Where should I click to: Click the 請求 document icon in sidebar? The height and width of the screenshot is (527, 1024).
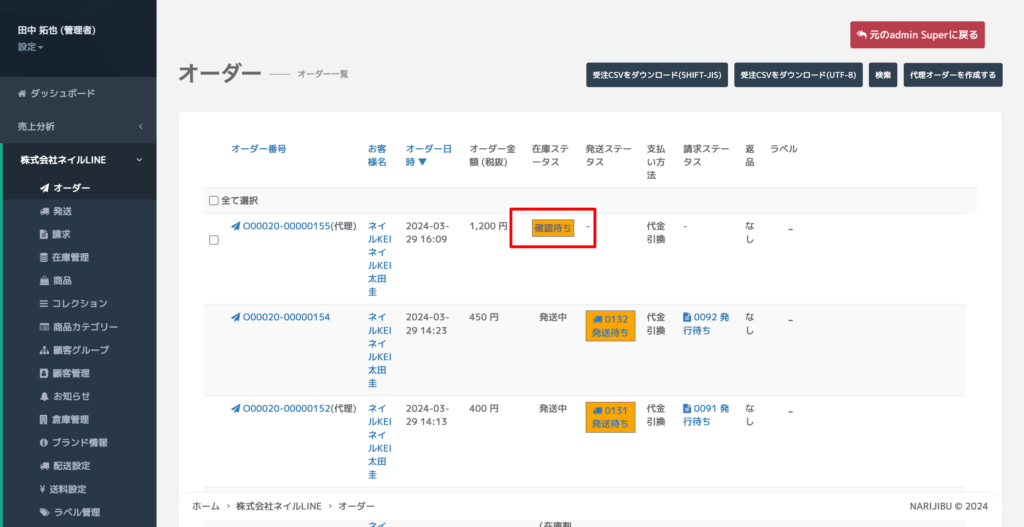(x=44, y=234)
